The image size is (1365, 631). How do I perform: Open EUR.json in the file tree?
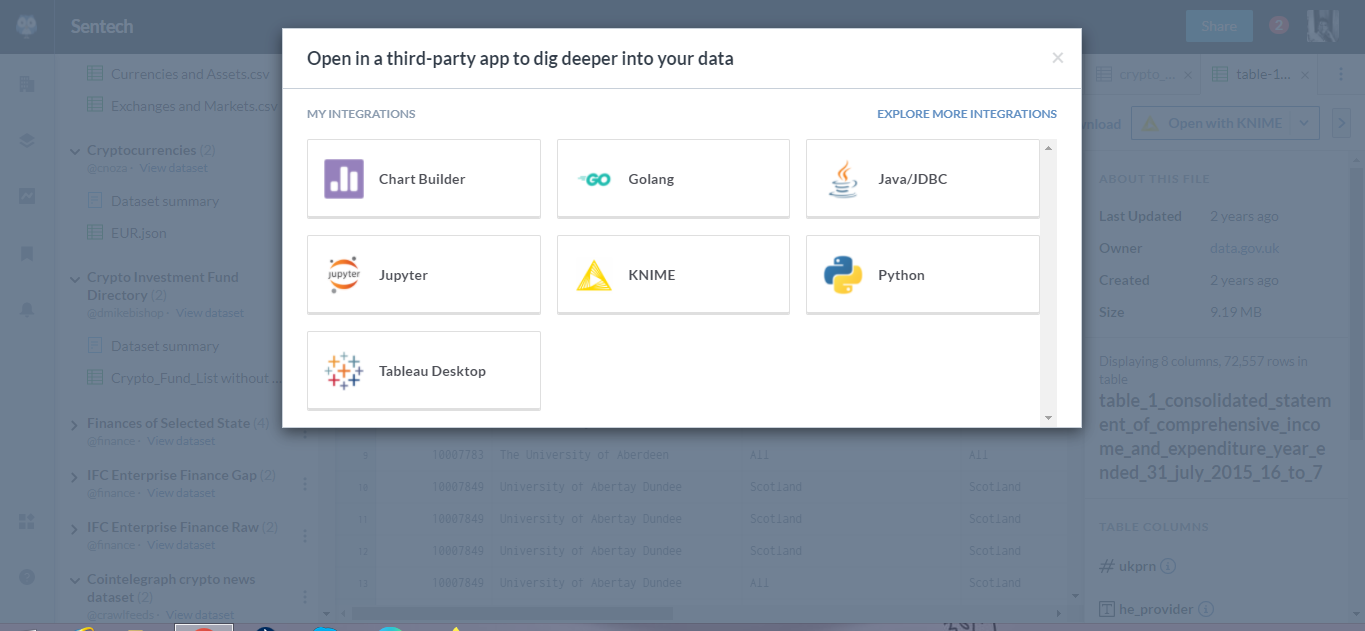click(139, 233)
